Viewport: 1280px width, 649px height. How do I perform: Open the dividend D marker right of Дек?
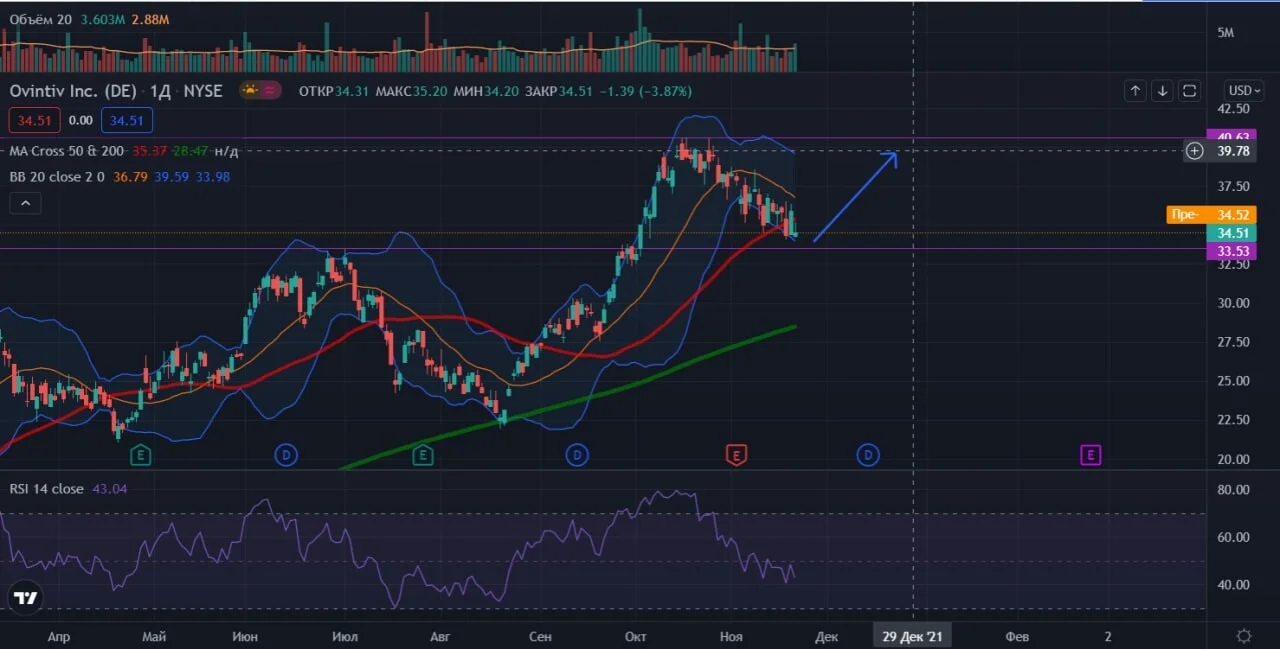point(867,456)
